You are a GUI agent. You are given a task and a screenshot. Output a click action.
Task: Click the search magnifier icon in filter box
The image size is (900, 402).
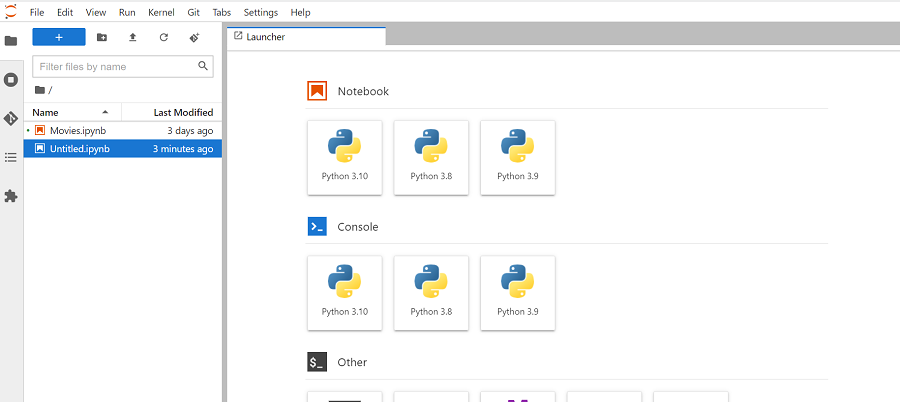click(x=203, y=66)
